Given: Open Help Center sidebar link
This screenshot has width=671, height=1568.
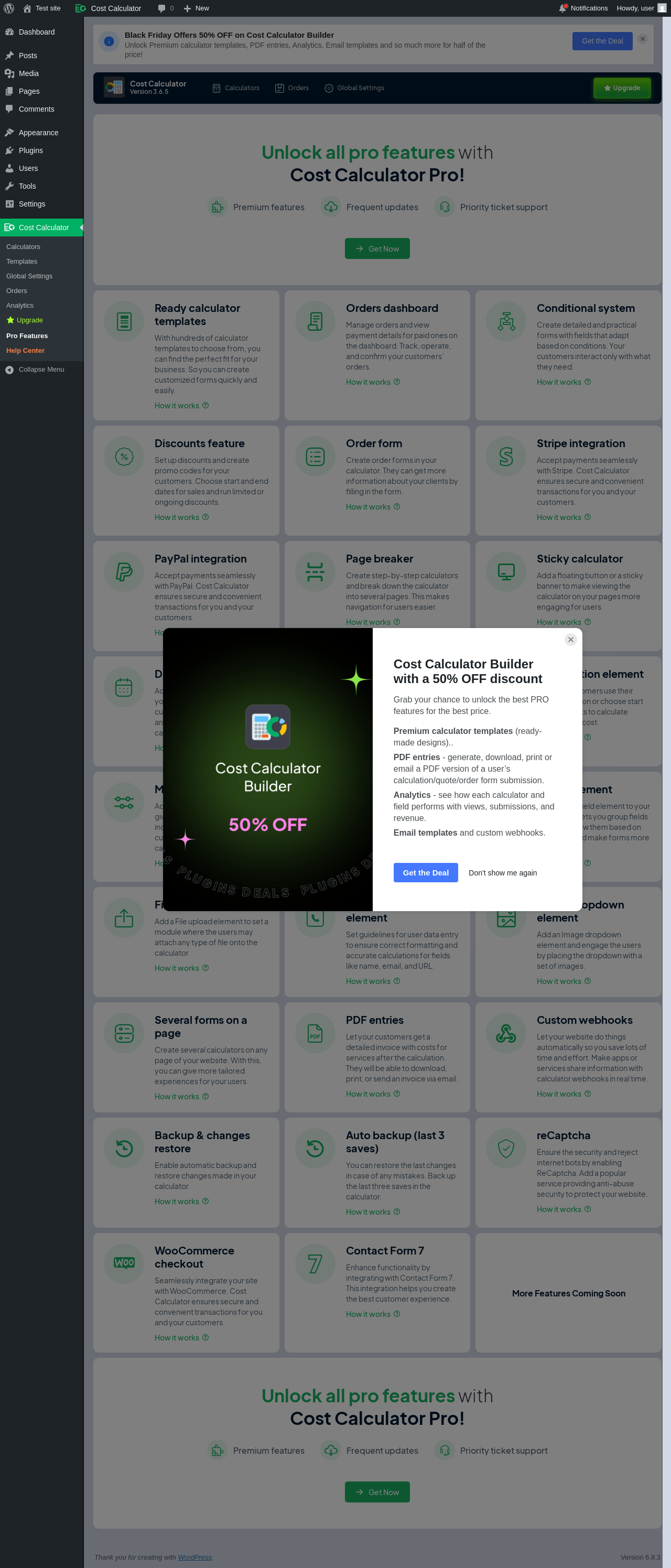Looking at the screenshot, I should pyautogui.click(x=25, y=351).
